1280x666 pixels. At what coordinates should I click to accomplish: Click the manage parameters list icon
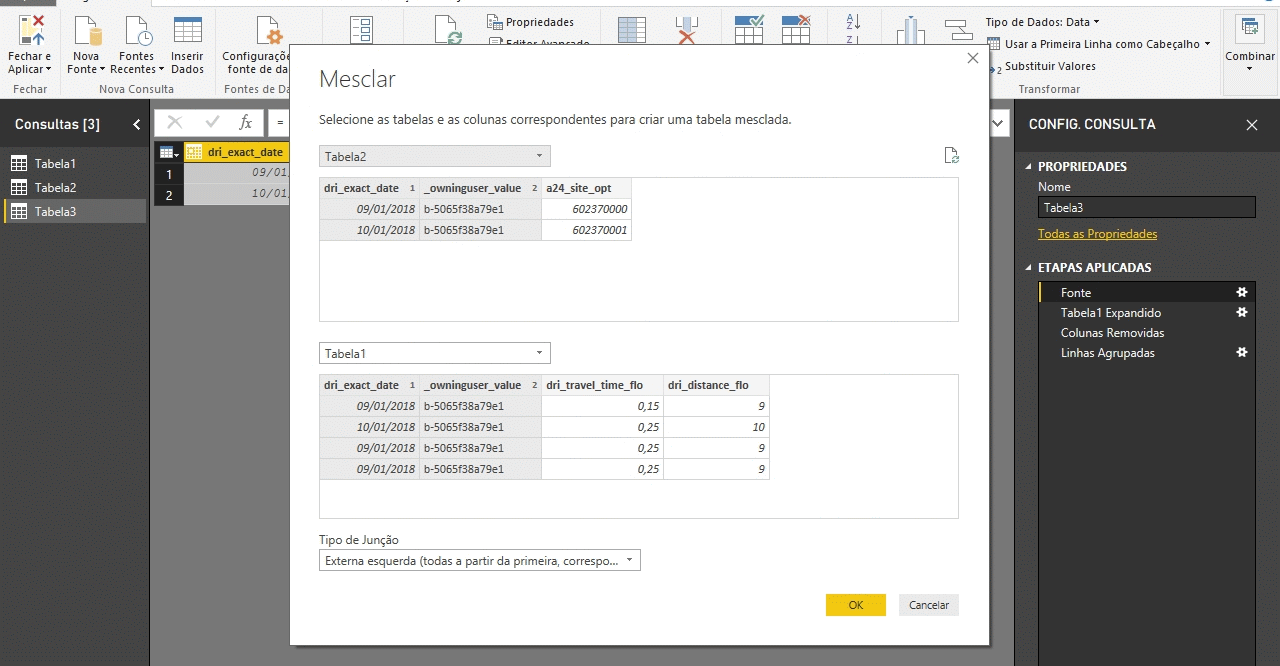click(360, 31)
